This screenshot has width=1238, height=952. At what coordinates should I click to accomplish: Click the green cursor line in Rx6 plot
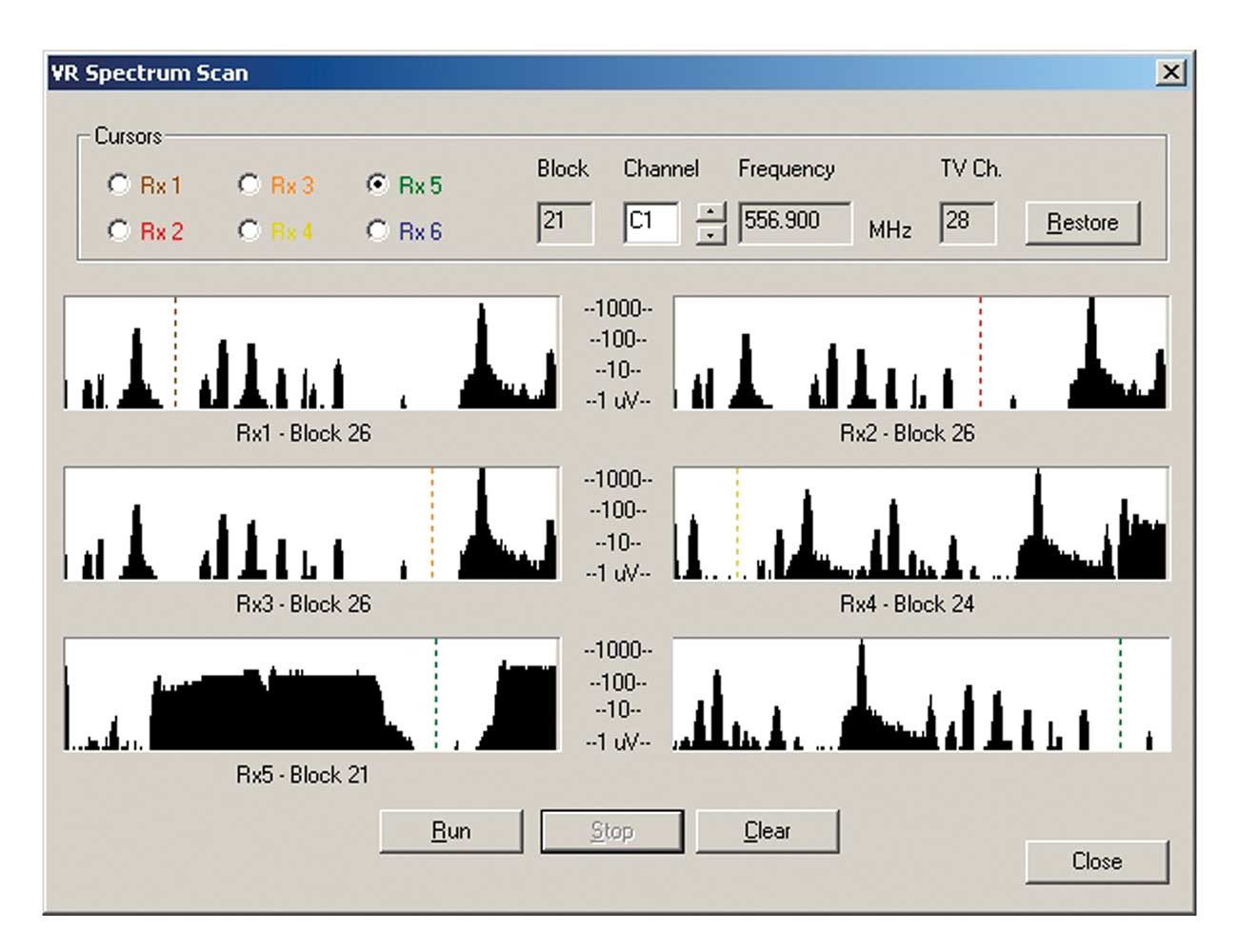pos(1121,695)
